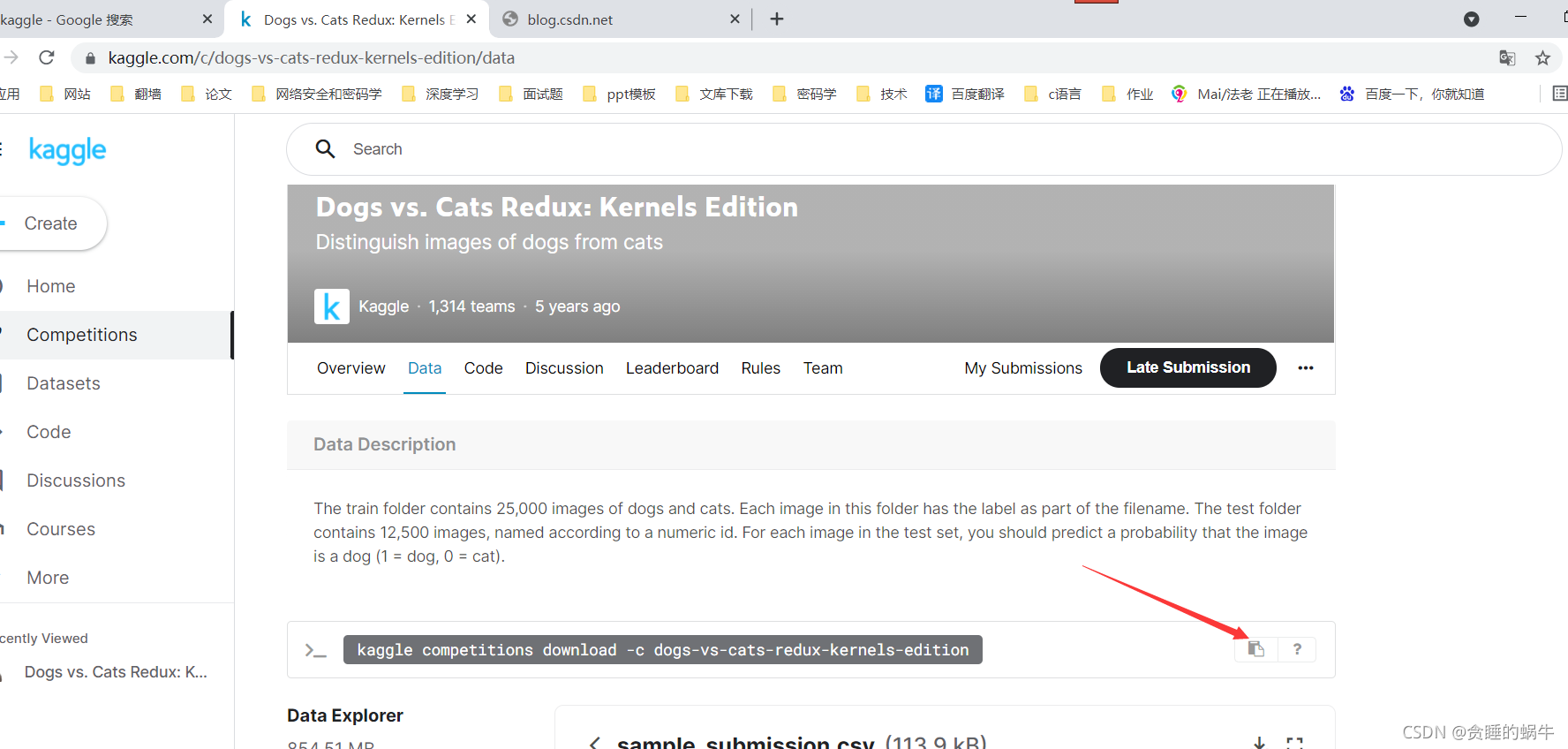This screenshot has height=749, width=1568.
Task: Open the browser profile dropdown icon
Action: coord(1471,19)
